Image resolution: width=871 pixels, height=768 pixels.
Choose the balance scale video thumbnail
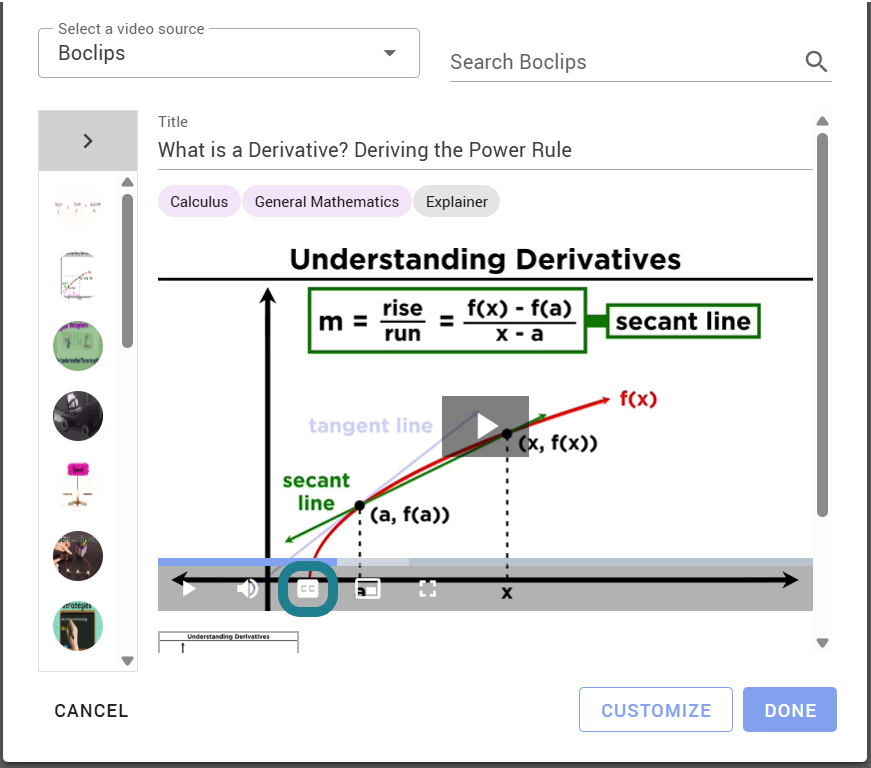pyautogui.click(x=78, y=486)
